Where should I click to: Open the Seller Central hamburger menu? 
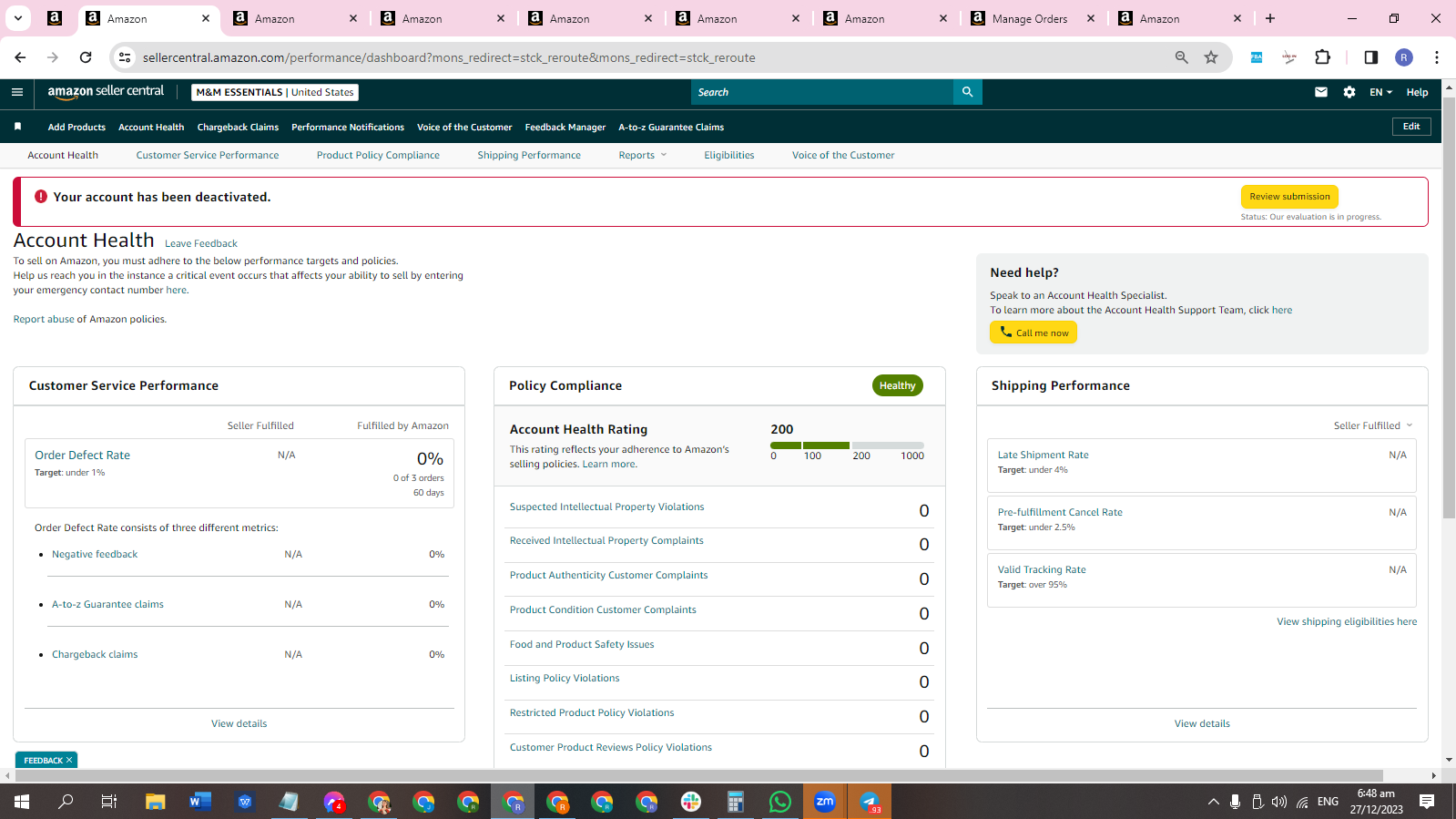coord(17,92)
